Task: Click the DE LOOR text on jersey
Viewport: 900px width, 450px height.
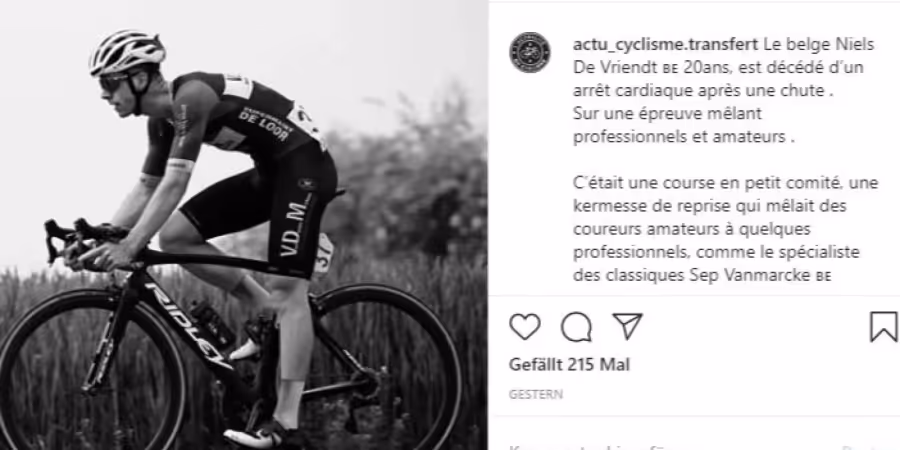Action: (x=265, y=123)
